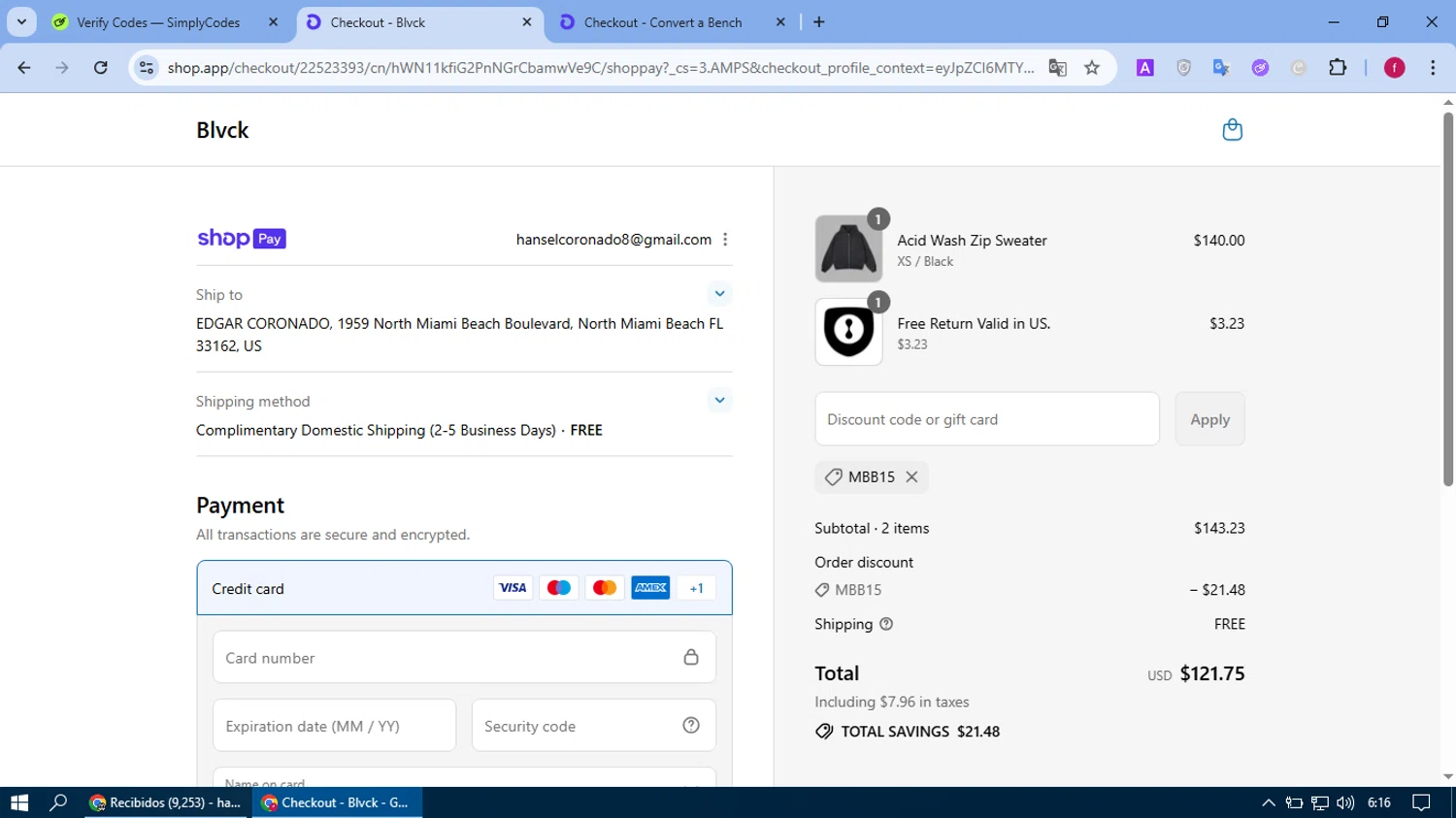
Task: Go back to the previous page
Action: click(x=24, y=68)
